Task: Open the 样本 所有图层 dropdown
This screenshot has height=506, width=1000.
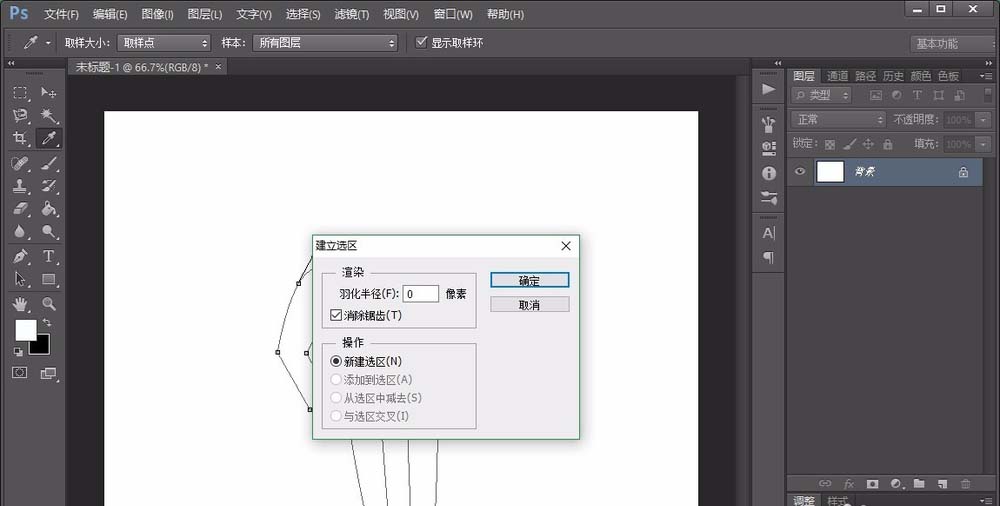Action: [x=325, y=43]
